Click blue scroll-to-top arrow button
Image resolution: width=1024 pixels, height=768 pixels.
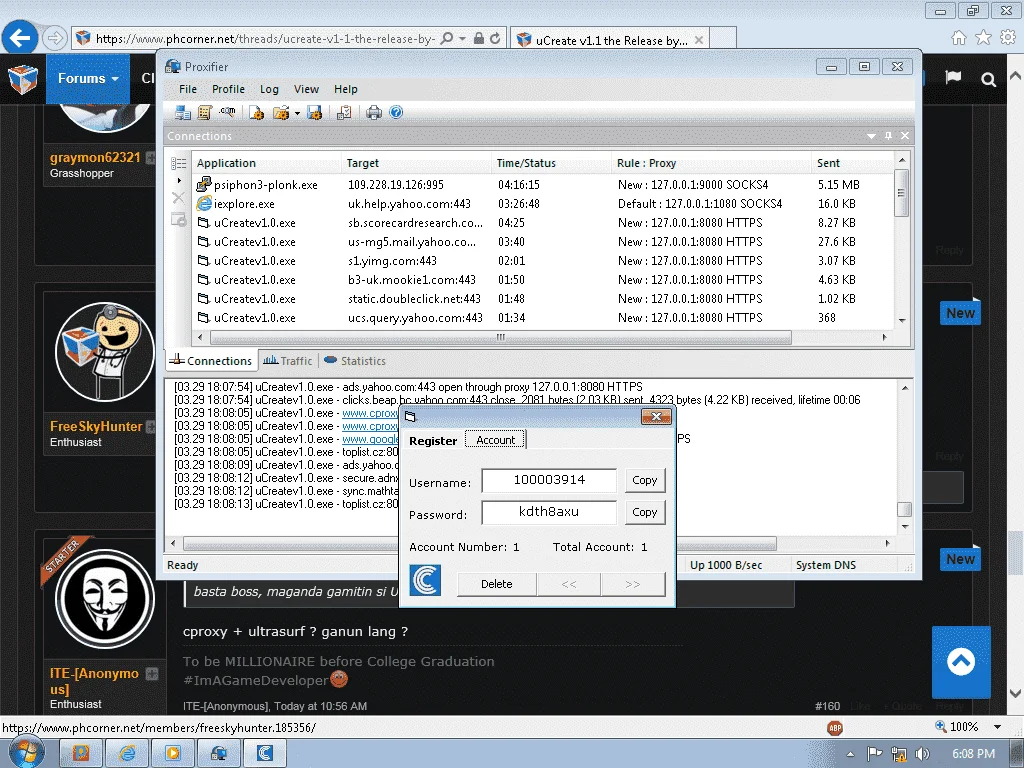[x=961, y=662]
